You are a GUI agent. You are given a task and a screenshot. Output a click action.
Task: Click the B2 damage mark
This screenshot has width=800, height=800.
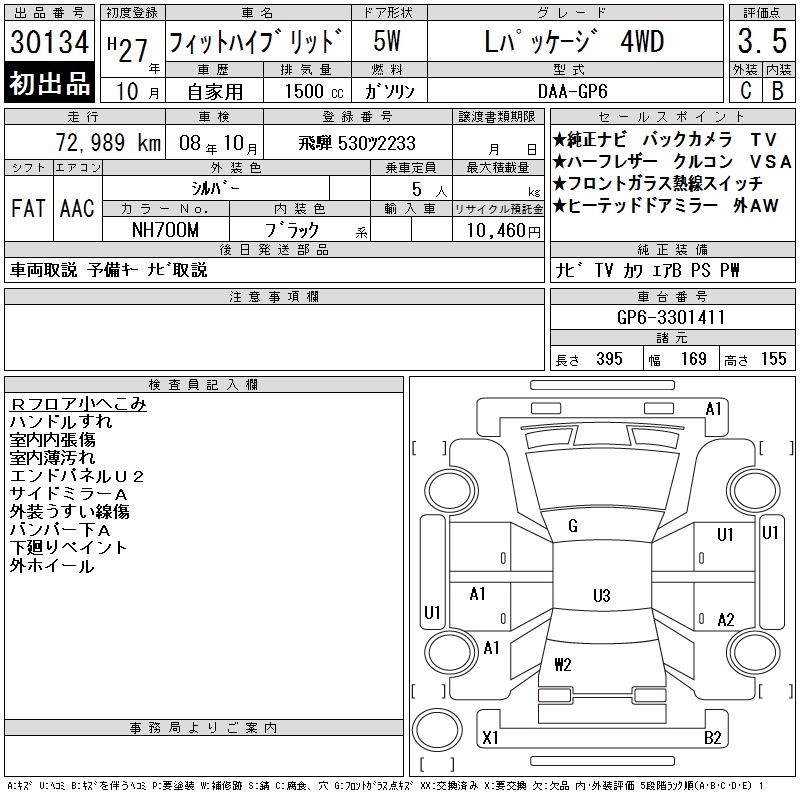tap(713, 738)
